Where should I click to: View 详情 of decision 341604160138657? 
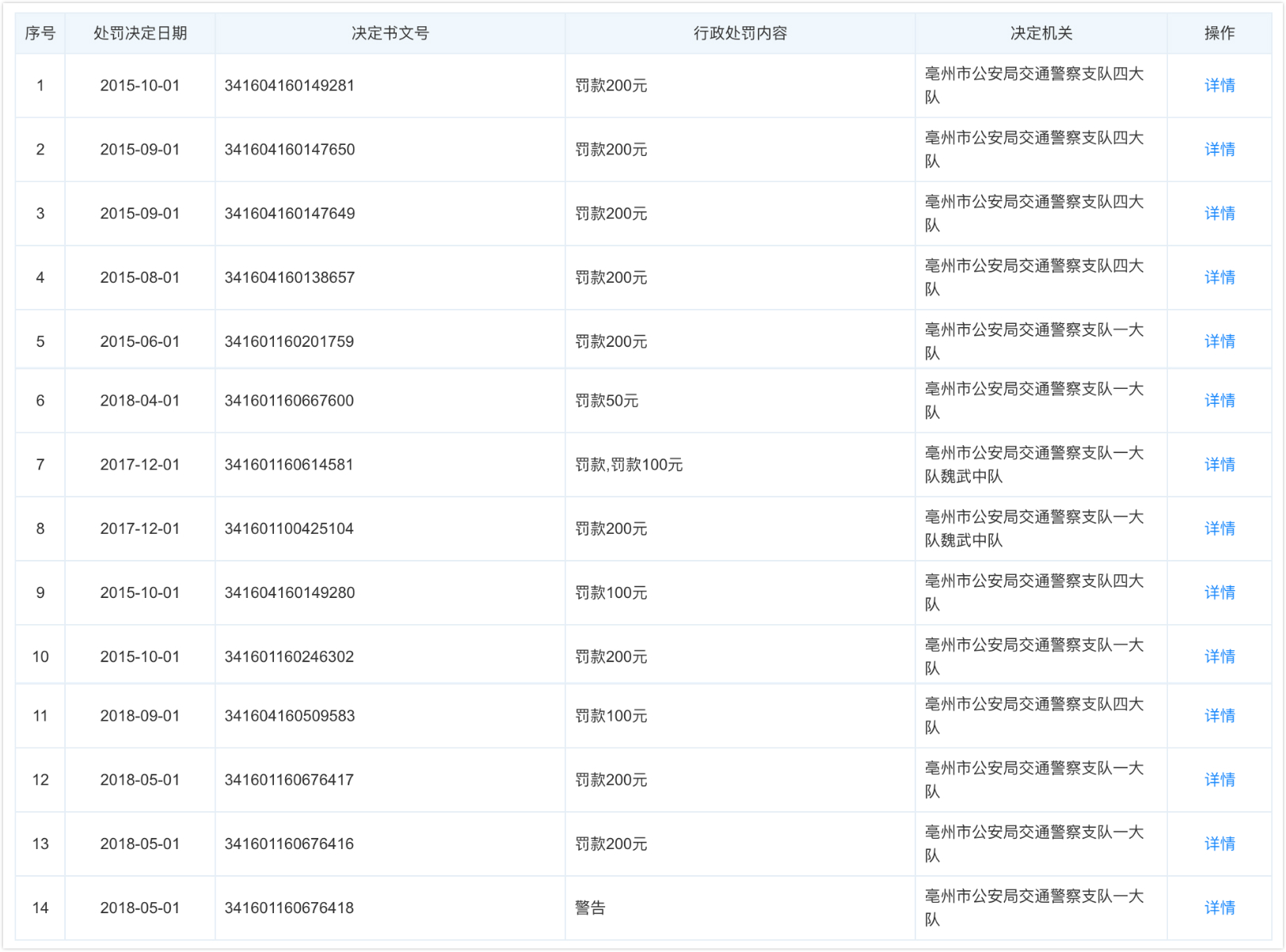1219,278
